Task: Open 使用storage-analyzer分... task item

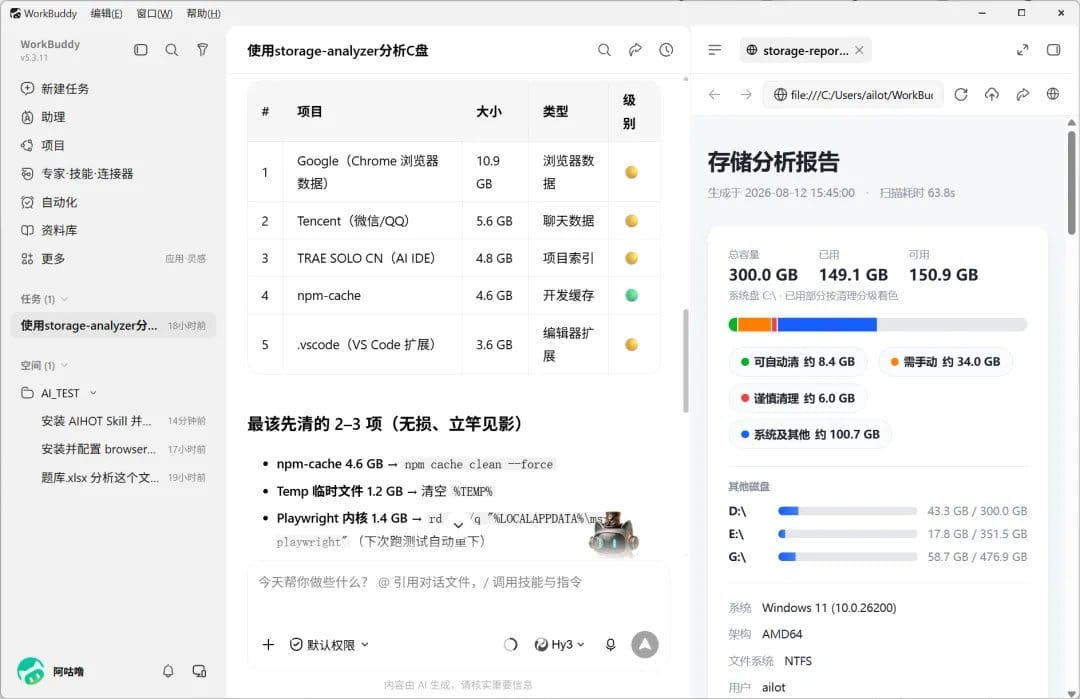Action: [114, 326]
